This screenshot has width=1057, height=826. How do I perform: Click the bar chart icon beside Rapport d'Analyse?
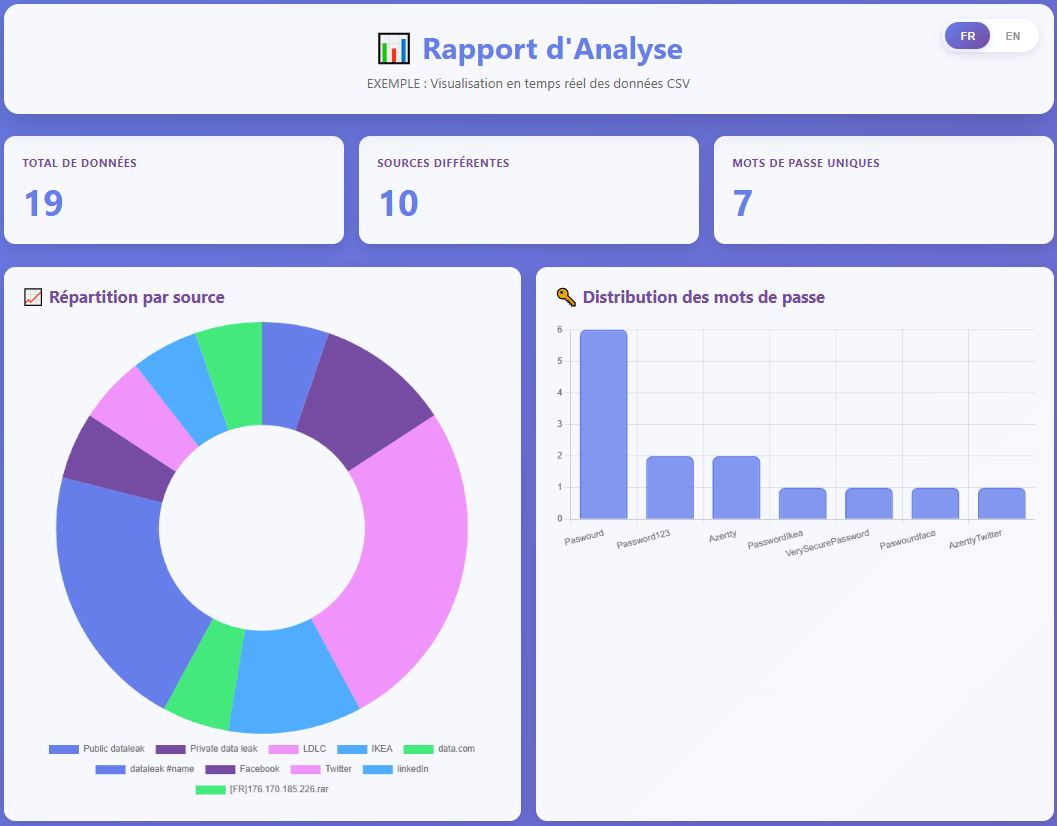tap(394, 48)
